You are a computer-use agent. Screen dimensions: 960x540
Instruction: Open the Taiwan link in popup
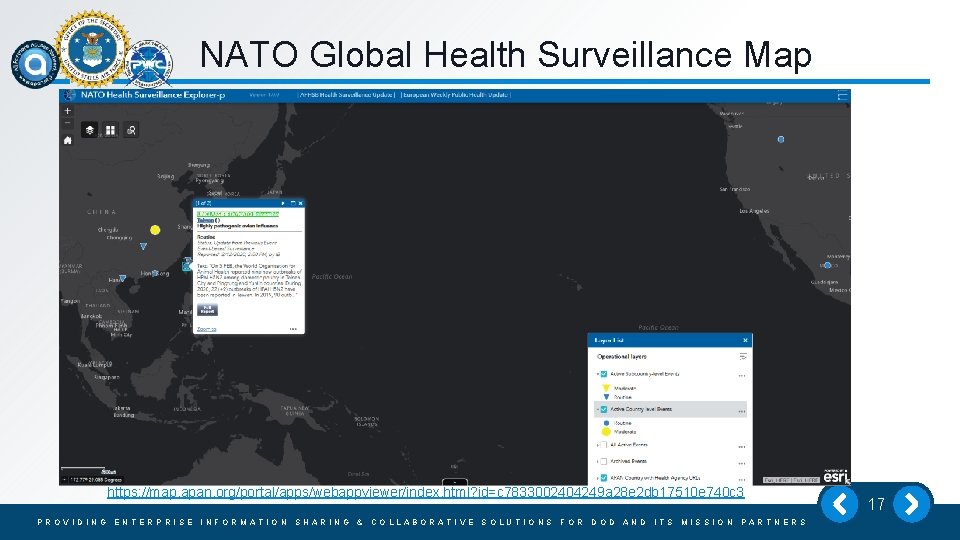pyautogui.click(x=205, y=220)
